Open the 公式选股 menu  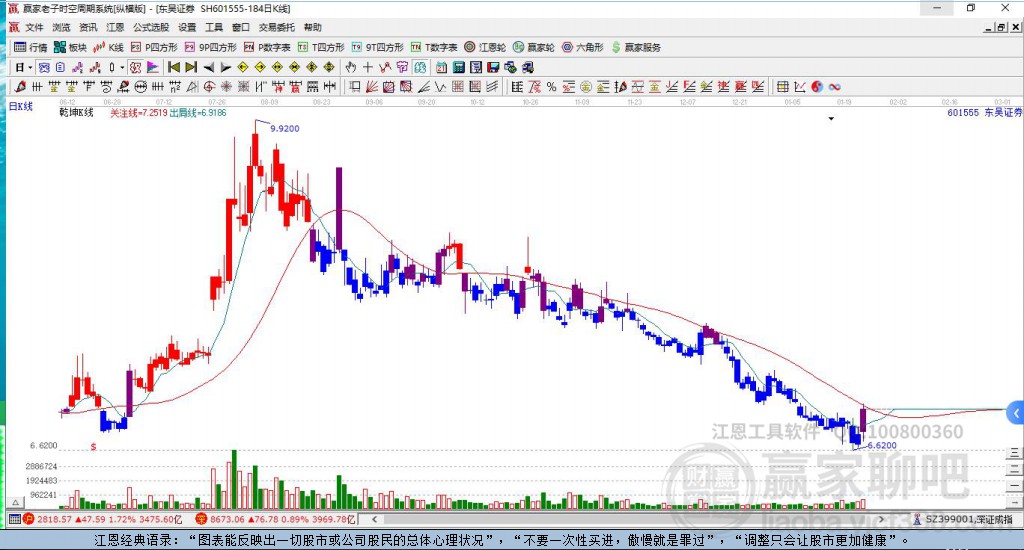[151, 27]
